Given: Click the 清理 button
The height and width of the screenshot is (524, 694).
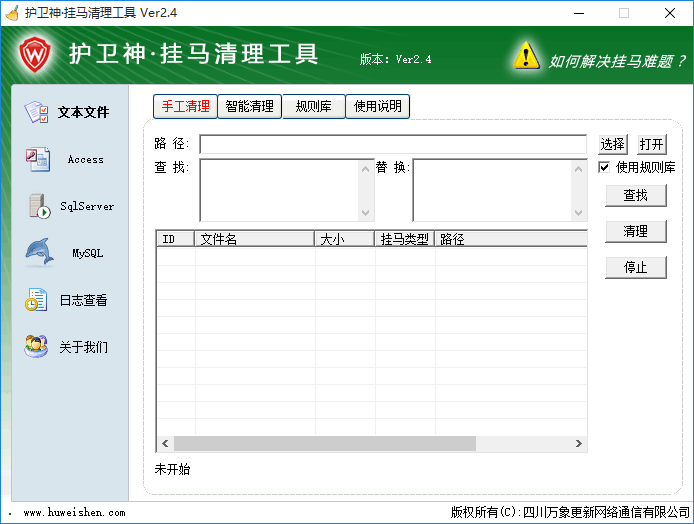Looking at the screenshot, I should point(636,231).
